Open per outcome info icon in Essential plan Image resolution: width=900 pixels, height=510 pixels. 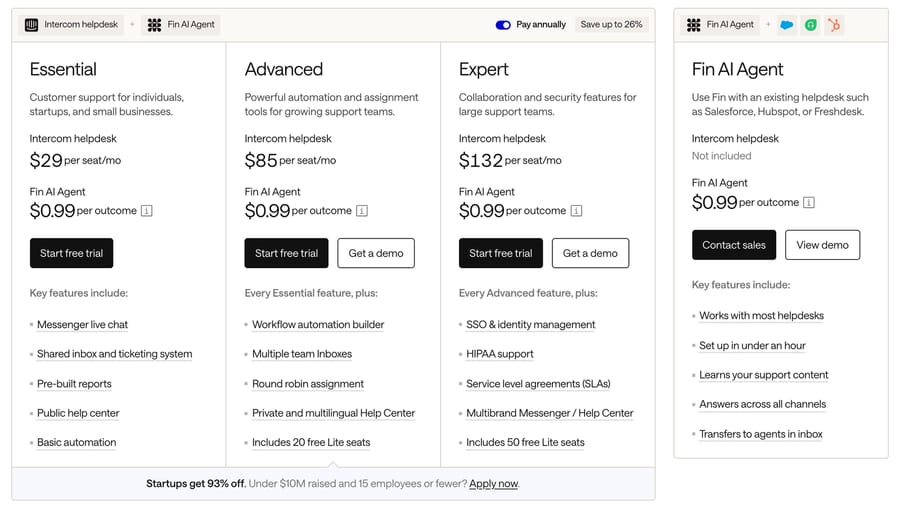(147, 211)
